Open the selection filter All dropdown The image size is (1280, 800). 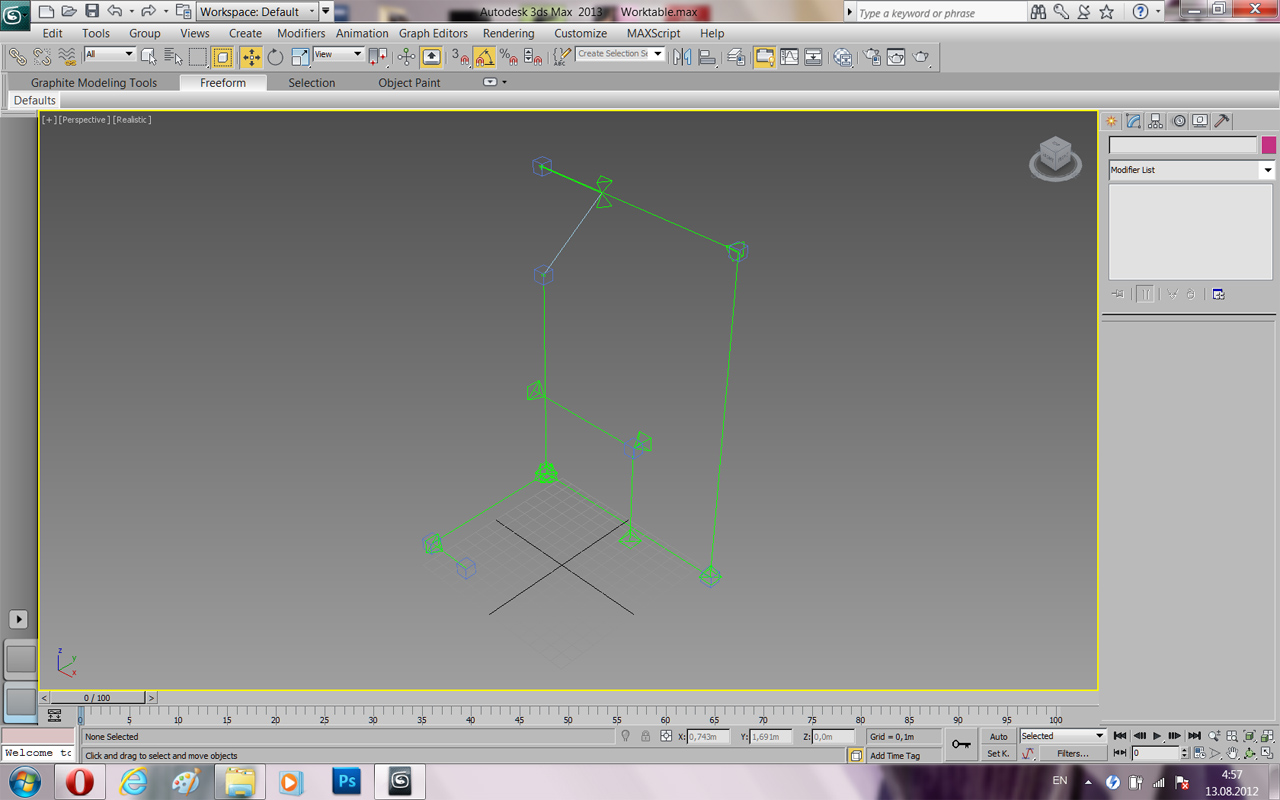[x=110, y=54]
